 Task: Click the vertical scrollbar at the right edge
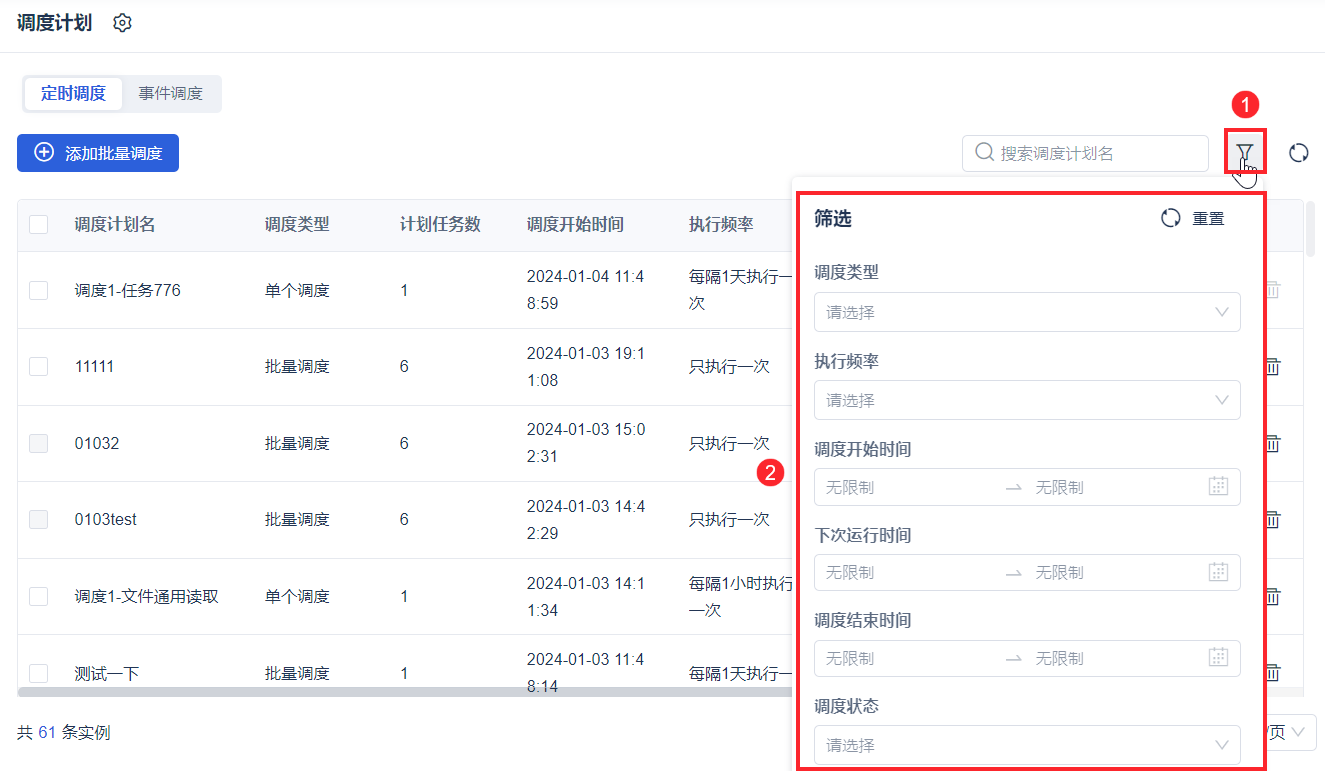1310,228
